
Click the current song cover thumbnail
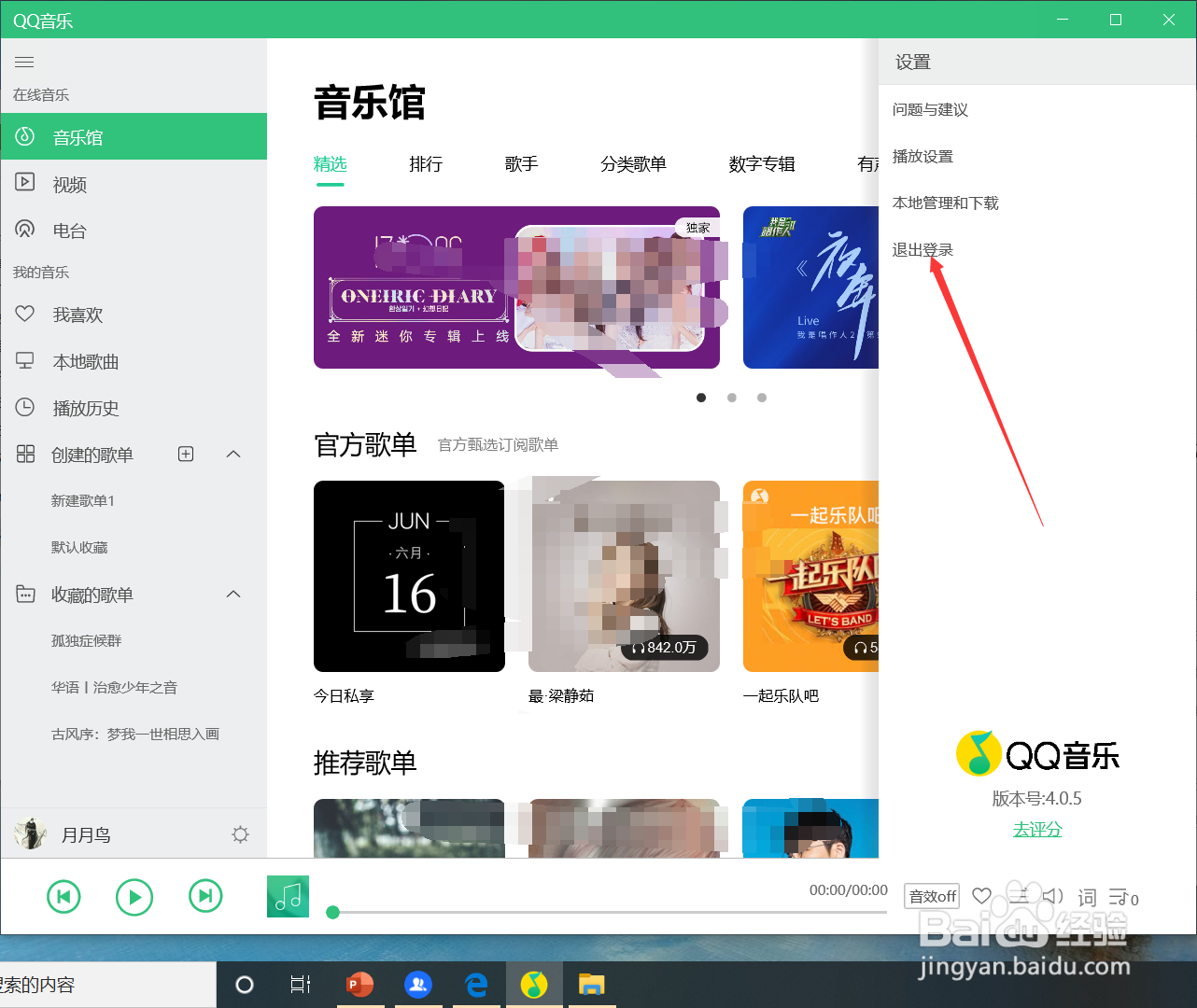(x=288, y=896)
